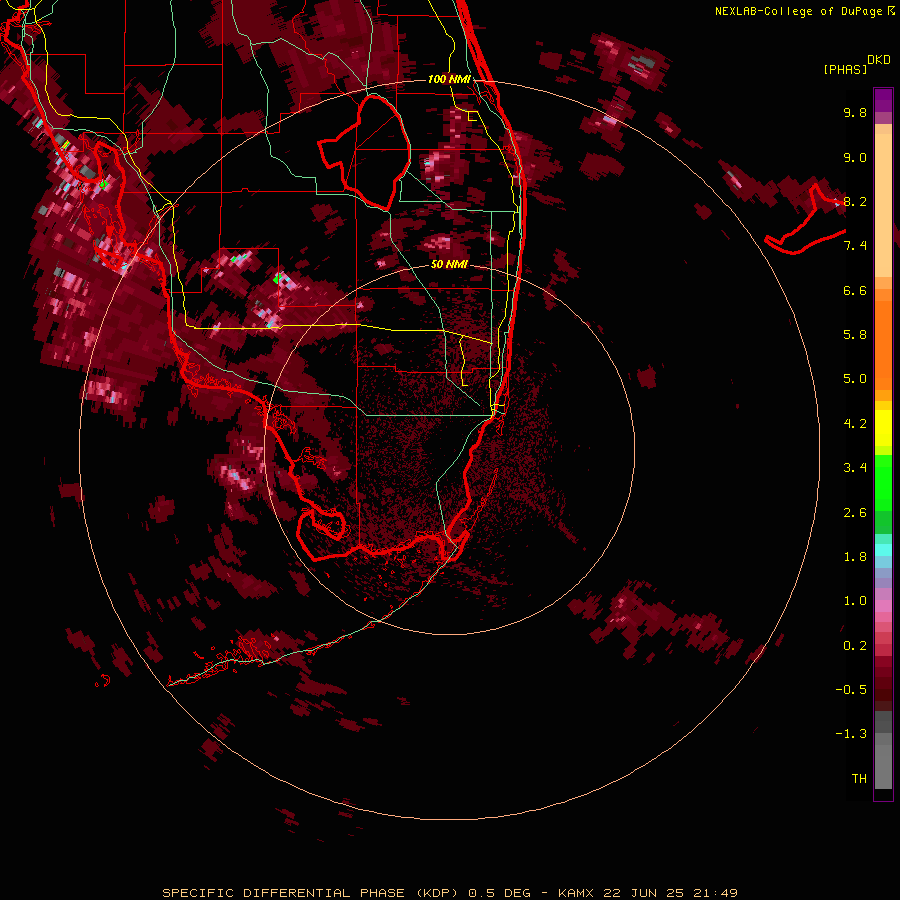Click the TH label at the scale bottom
This screenshot has height=900, width=900.
[x=859, y=779]
